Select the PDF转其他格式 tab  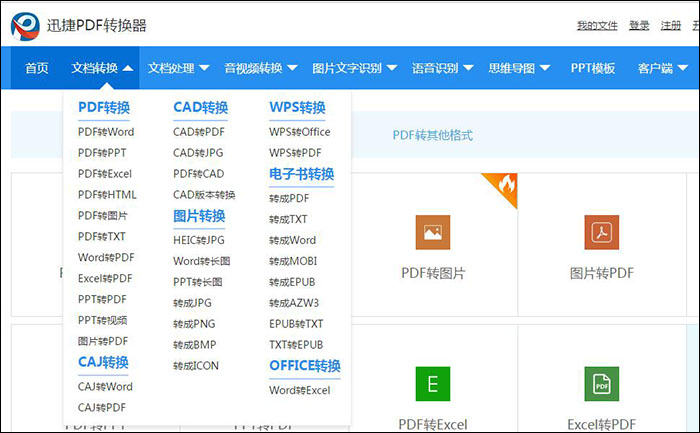pyautogui.click(x=432, y=135)
